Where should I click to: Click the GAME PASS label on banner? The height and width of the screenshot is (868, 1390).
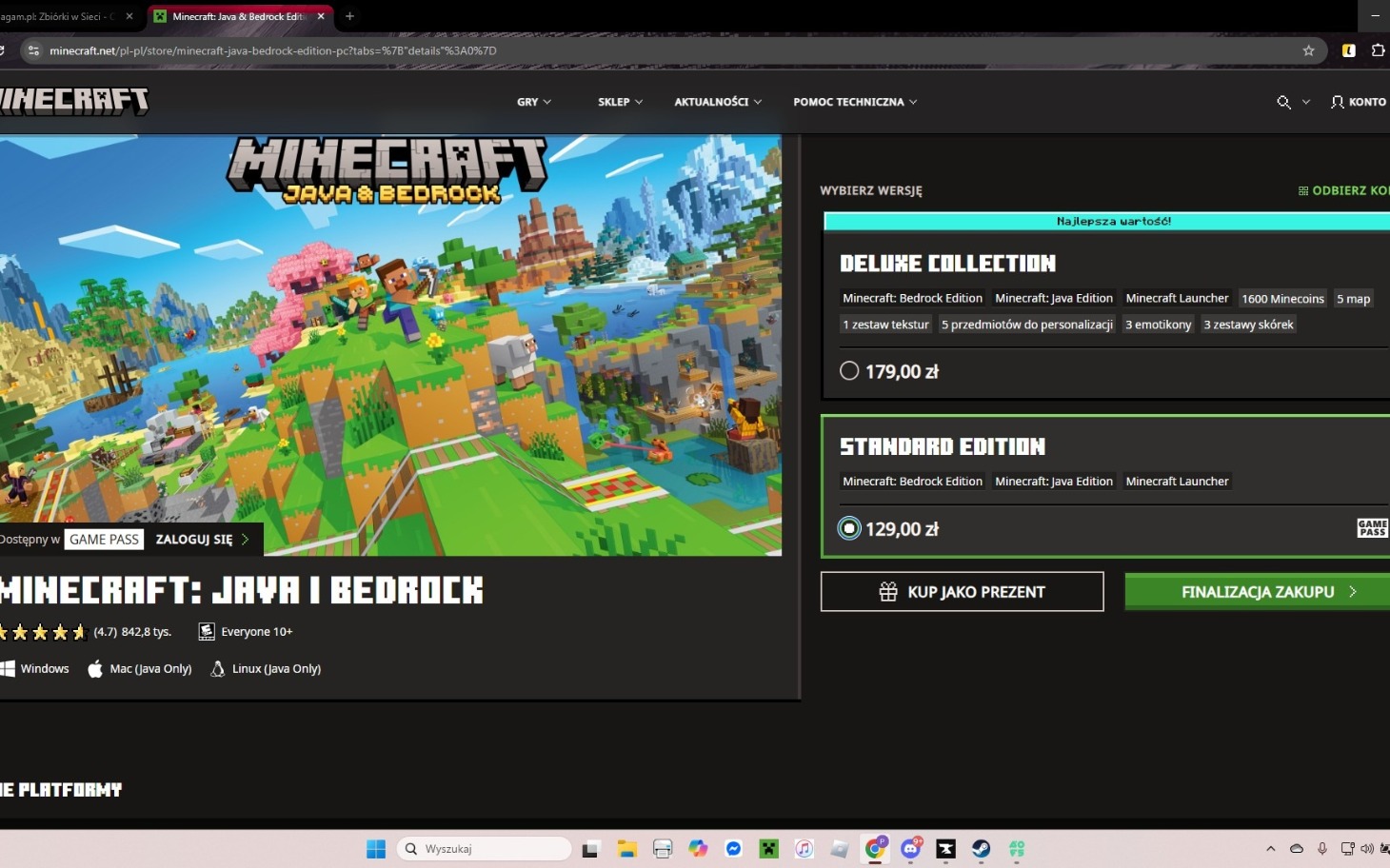point(104,540)
